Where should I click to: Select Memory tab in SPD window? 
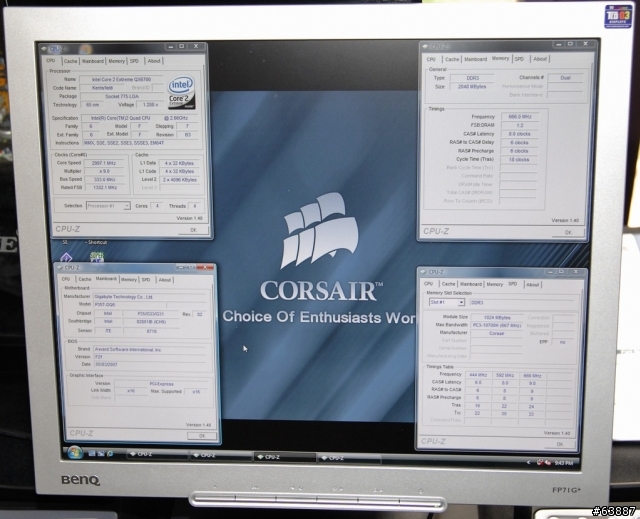(x=494, y=284)
